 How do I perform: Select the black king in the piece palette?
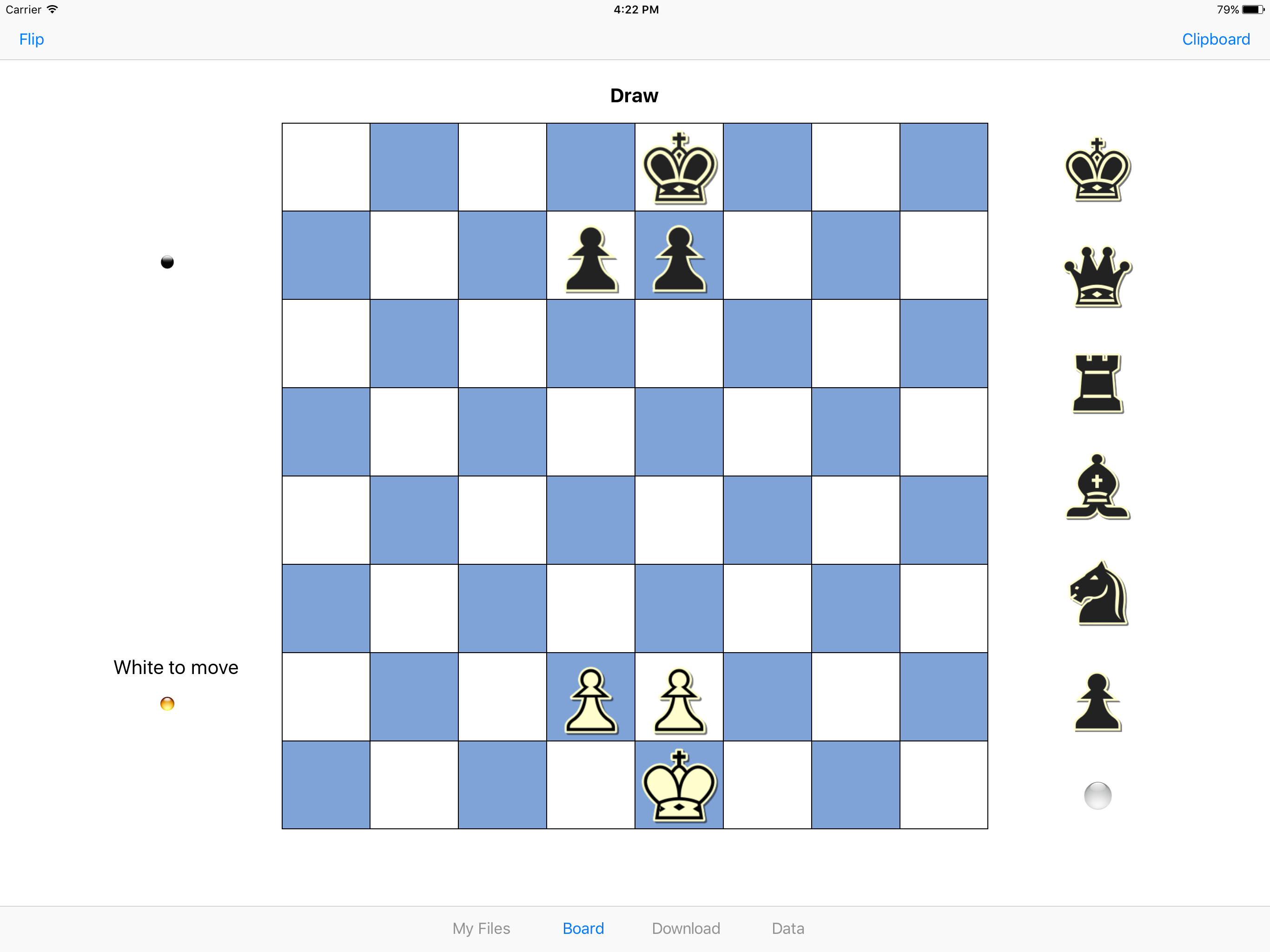click(x=1097, y=170)
